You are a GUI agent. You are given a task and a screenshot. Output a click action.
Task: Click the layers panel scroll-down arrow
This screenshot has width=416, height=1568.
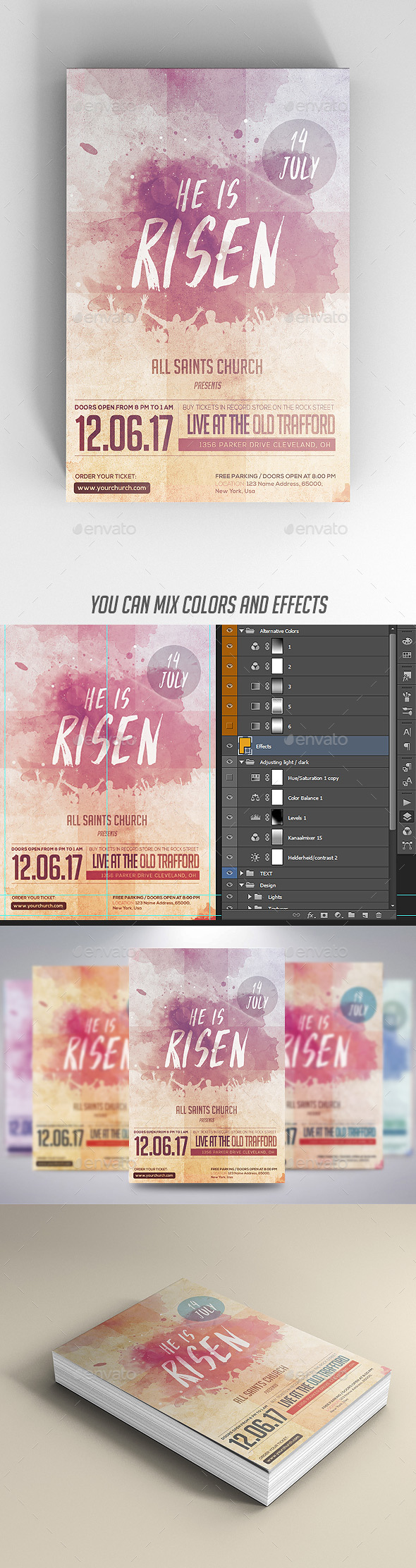392,905
